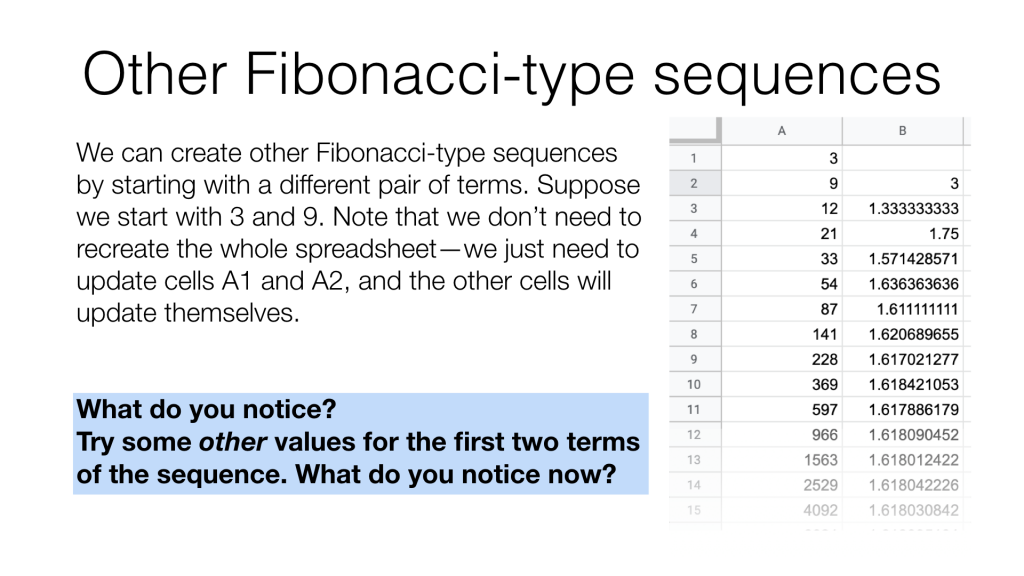Select the cell showing 1.611111111
The height and width of the screenshot is (576, 1024).
coord(903,309)
